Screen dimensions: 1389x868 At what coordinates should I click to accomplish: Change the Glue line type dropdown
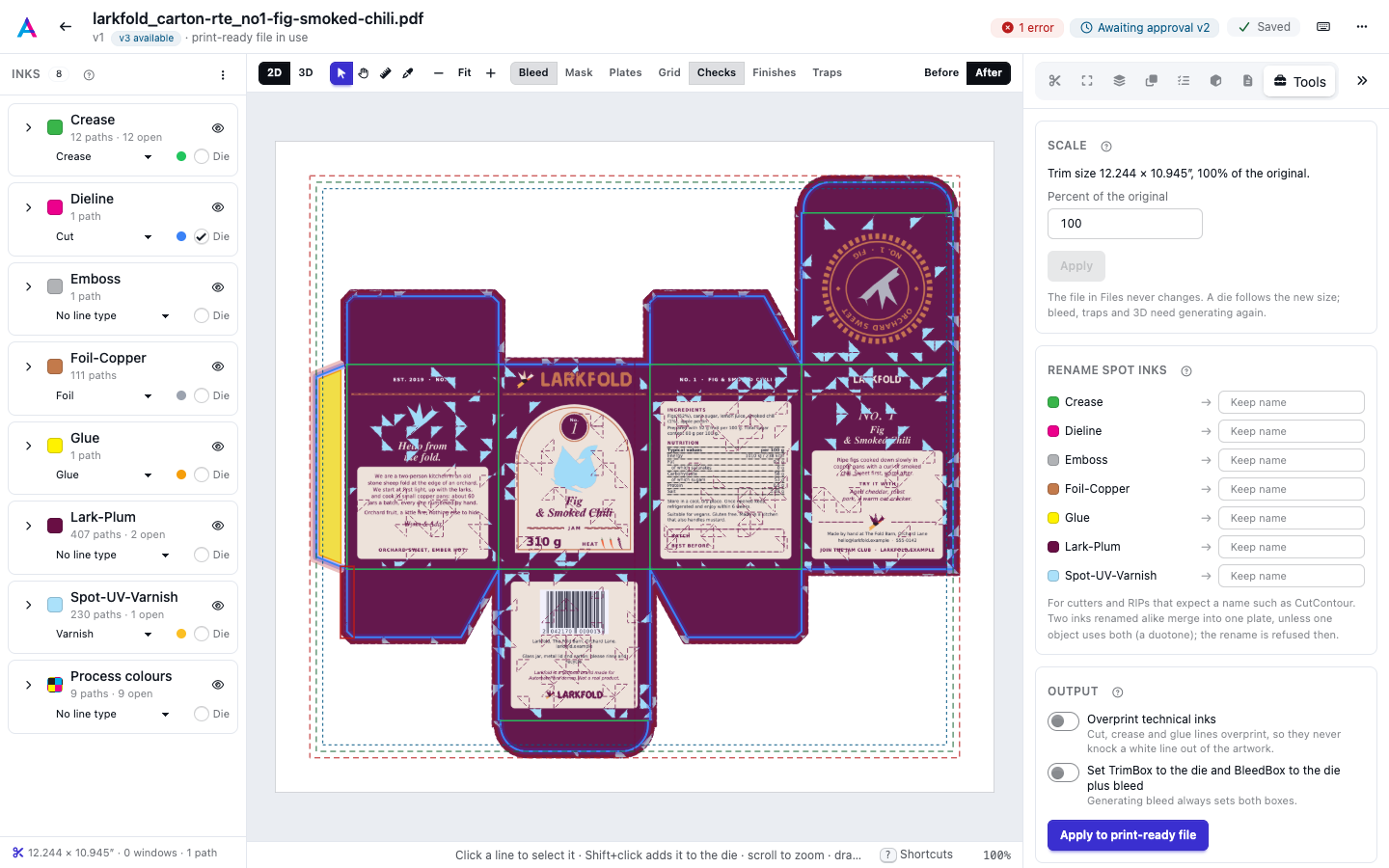click(x=103, y=475)
